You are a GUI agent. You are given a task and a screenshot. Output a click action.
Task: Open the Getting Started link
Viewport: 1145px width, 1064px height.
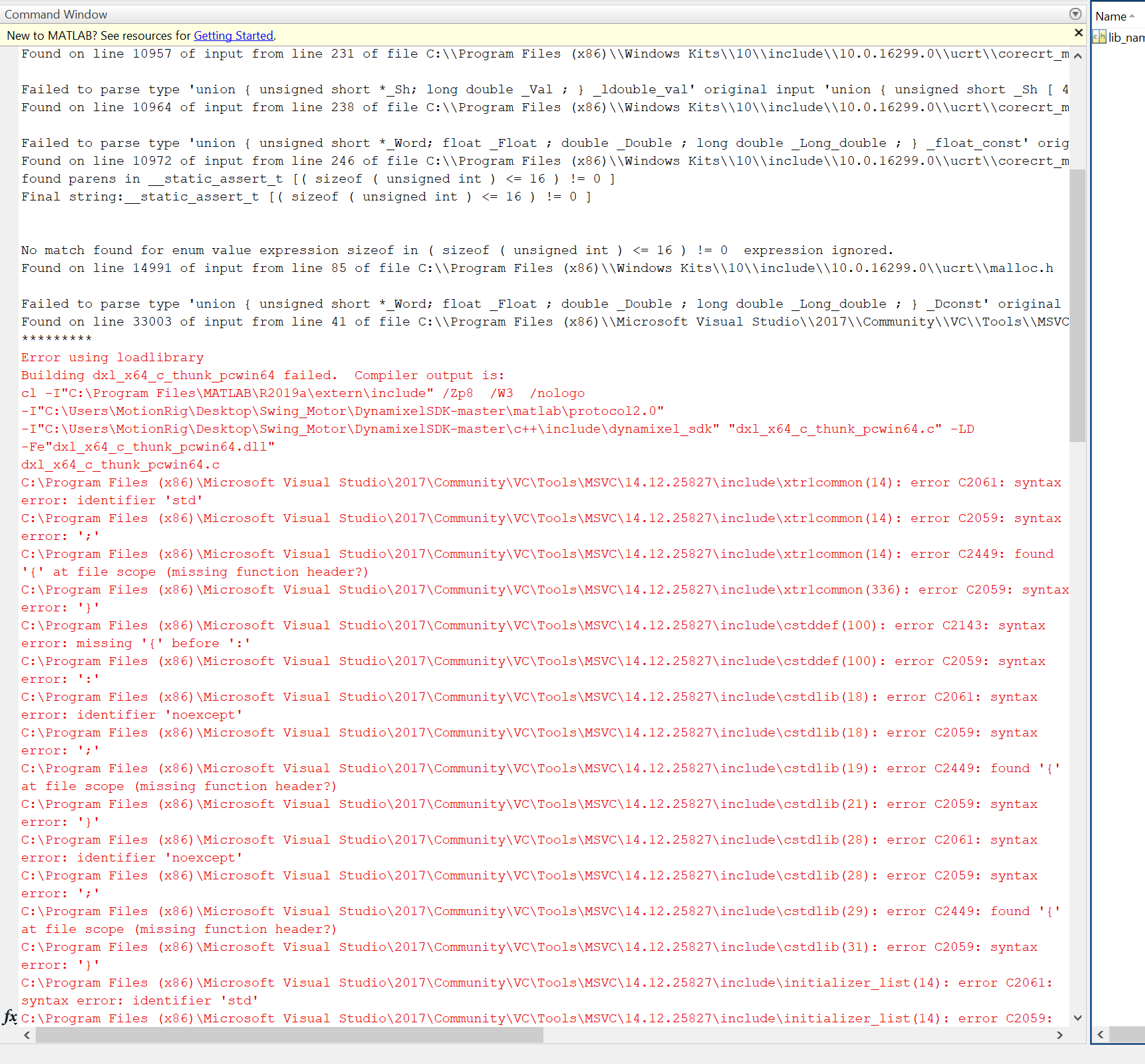tap(234, 36)
